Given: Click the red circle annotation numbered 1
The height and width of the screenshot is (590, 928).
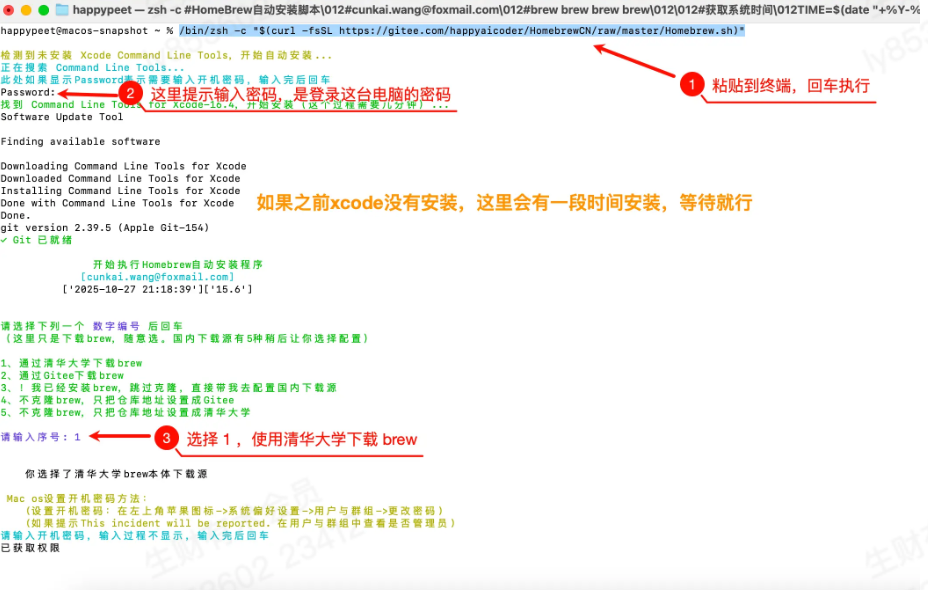Looking at the screenshot, I should click(691, 84).
